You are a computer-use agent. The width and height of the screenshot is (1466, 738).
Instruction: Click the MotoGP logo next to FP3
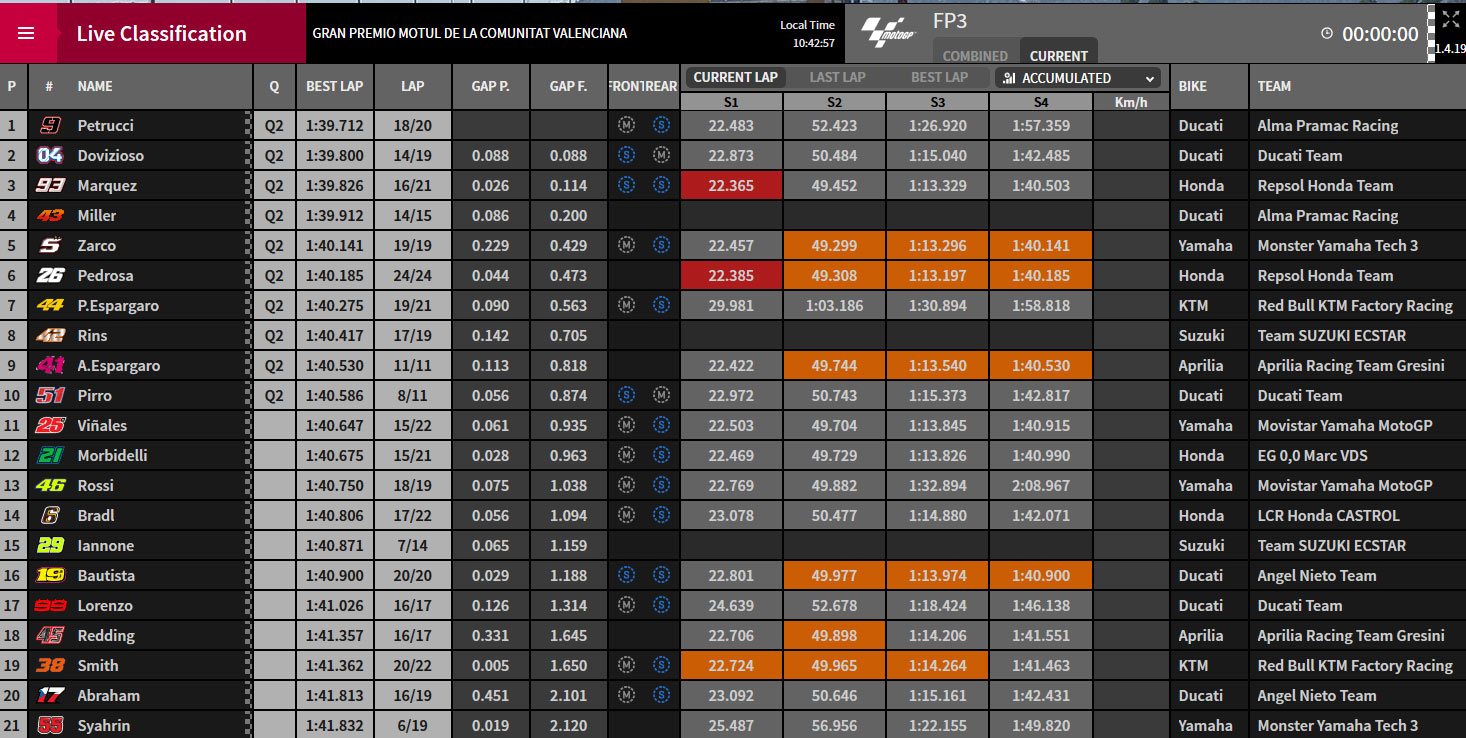(x=888, y=33)
